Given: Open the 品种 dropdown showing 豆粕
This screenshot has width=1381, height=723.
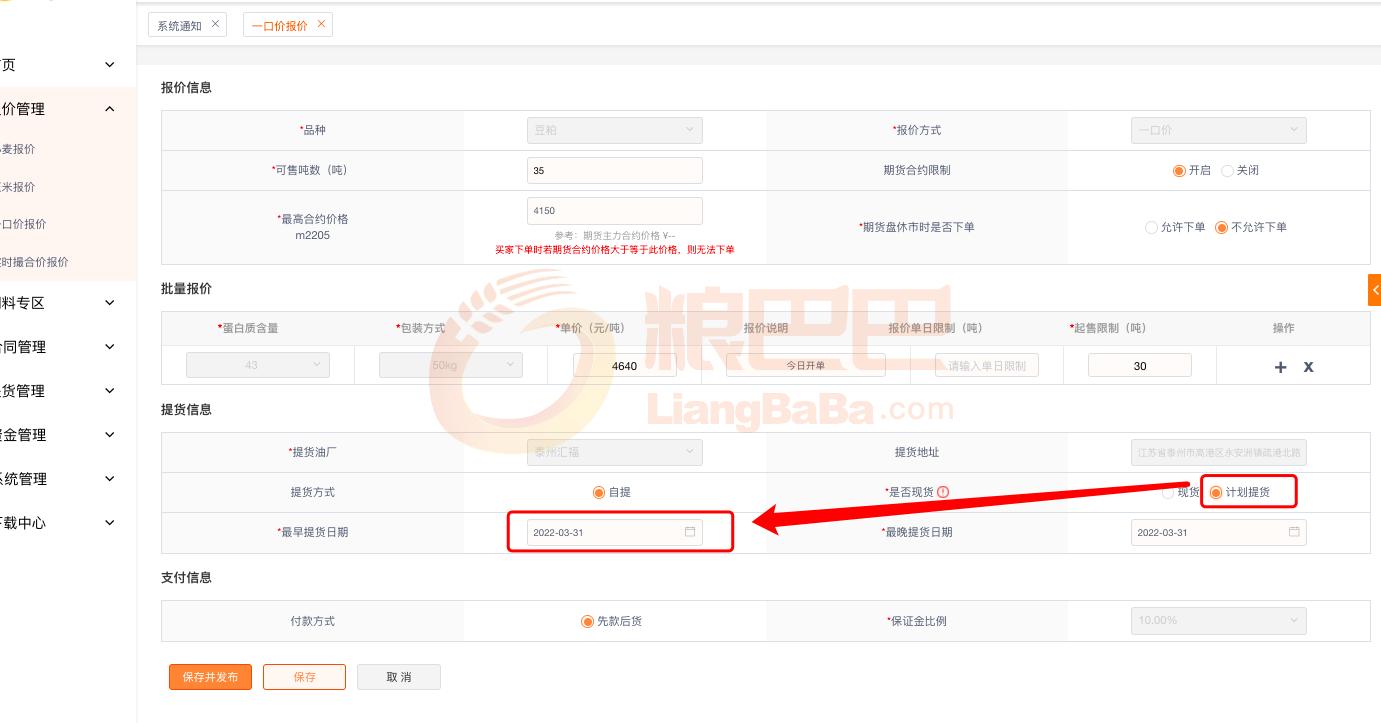Looking at the screenshot, I should pyautogui.click(x=614, y=130).
